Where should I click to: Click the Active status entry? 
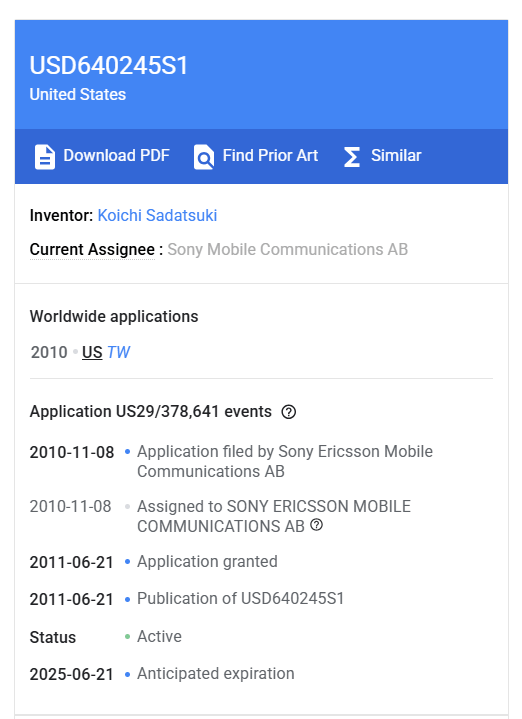pyautogui.click(x=159, y=636)
